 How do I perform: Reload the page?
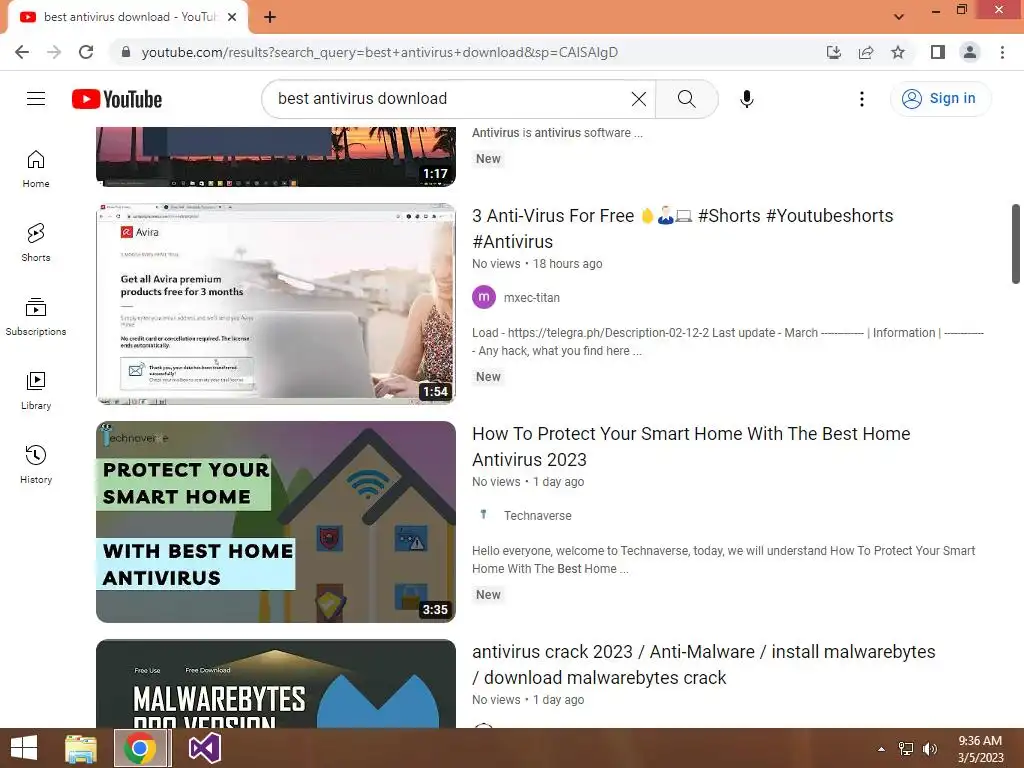tap(86, 52)
